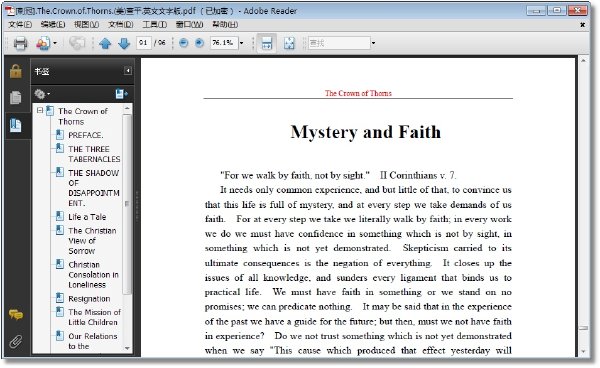Open the Attachments paperclip panel

[x=16, y=341]
